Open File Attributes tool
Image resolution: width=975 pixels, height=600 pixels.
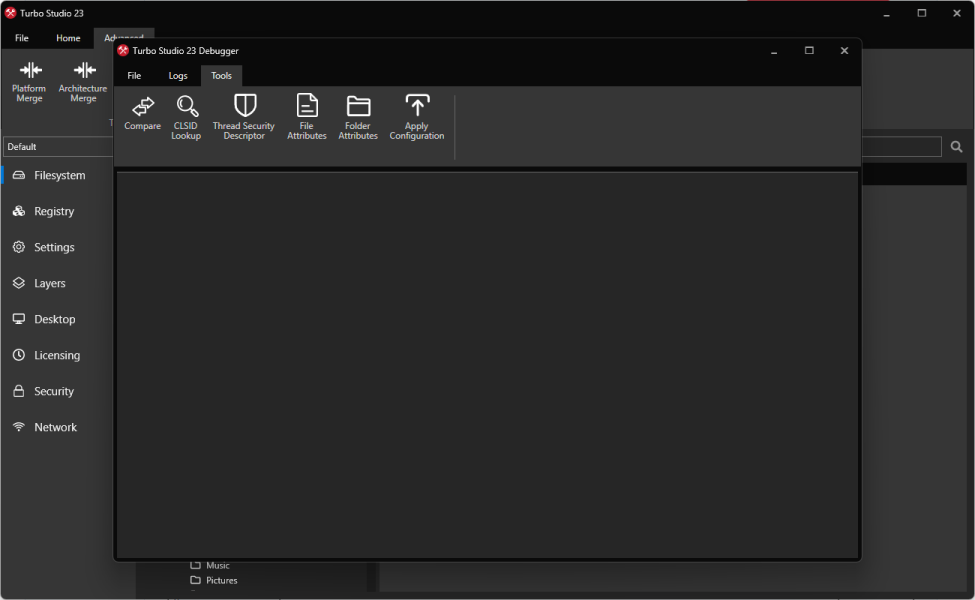(x=307, y=118)
